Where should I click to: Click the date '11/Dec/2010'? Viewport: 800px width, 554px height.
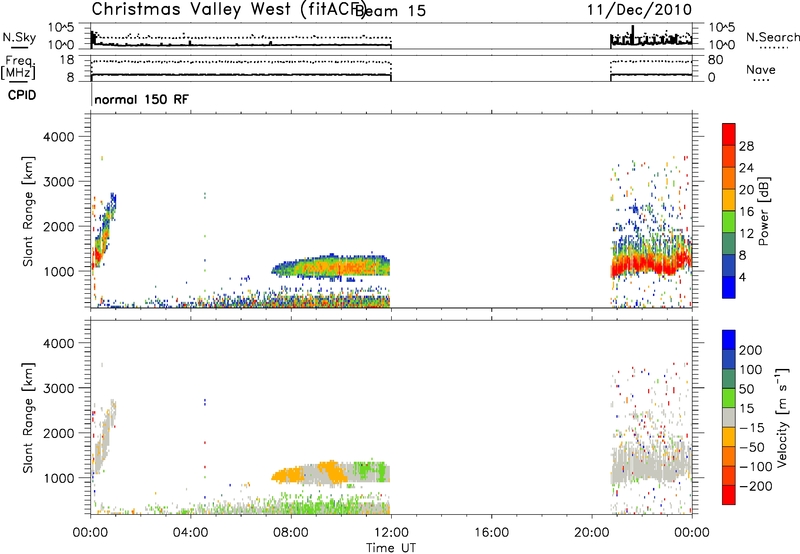[x=639, y=10]
